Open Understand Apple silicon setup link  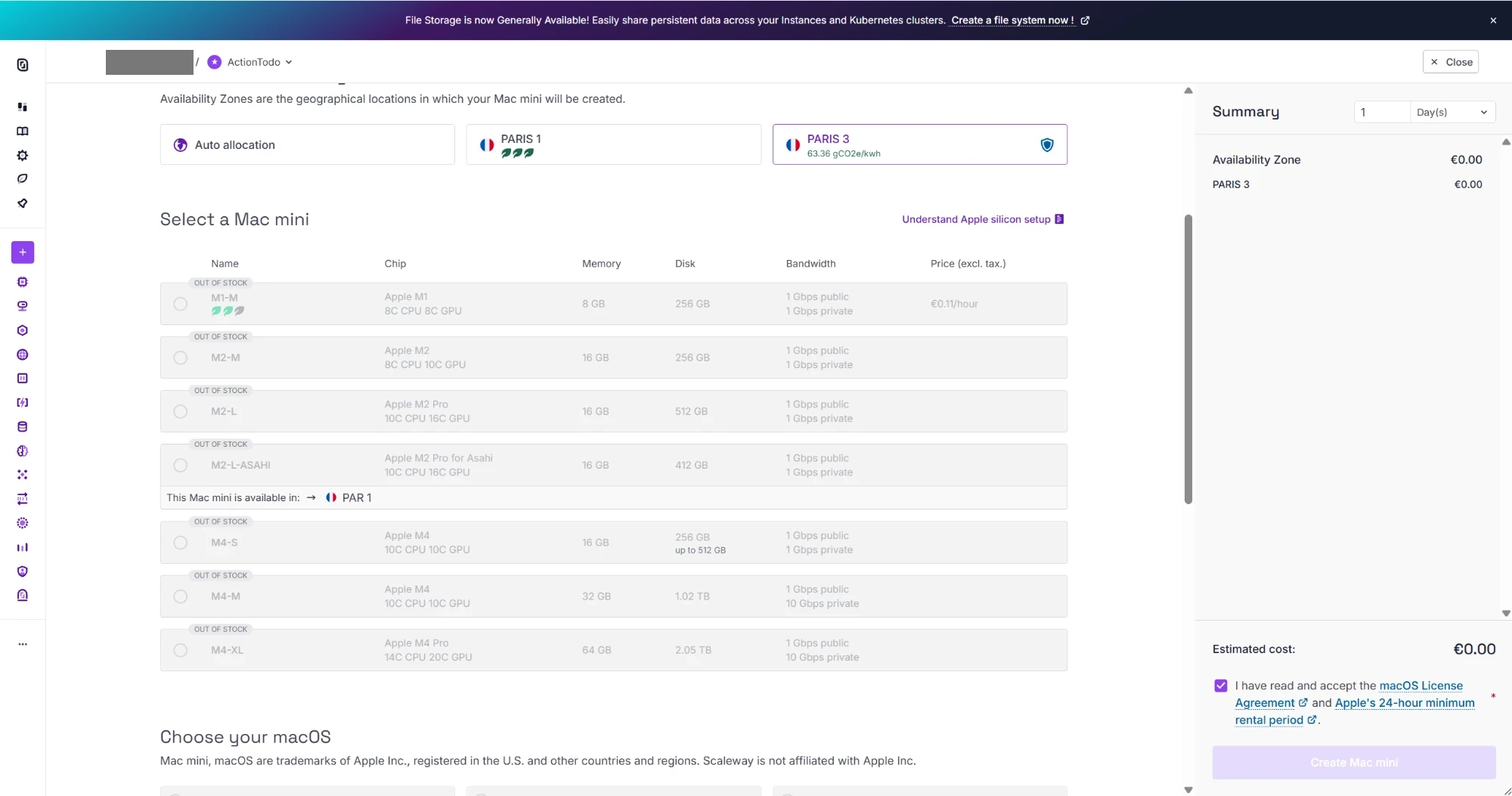[x=983, y=219]
